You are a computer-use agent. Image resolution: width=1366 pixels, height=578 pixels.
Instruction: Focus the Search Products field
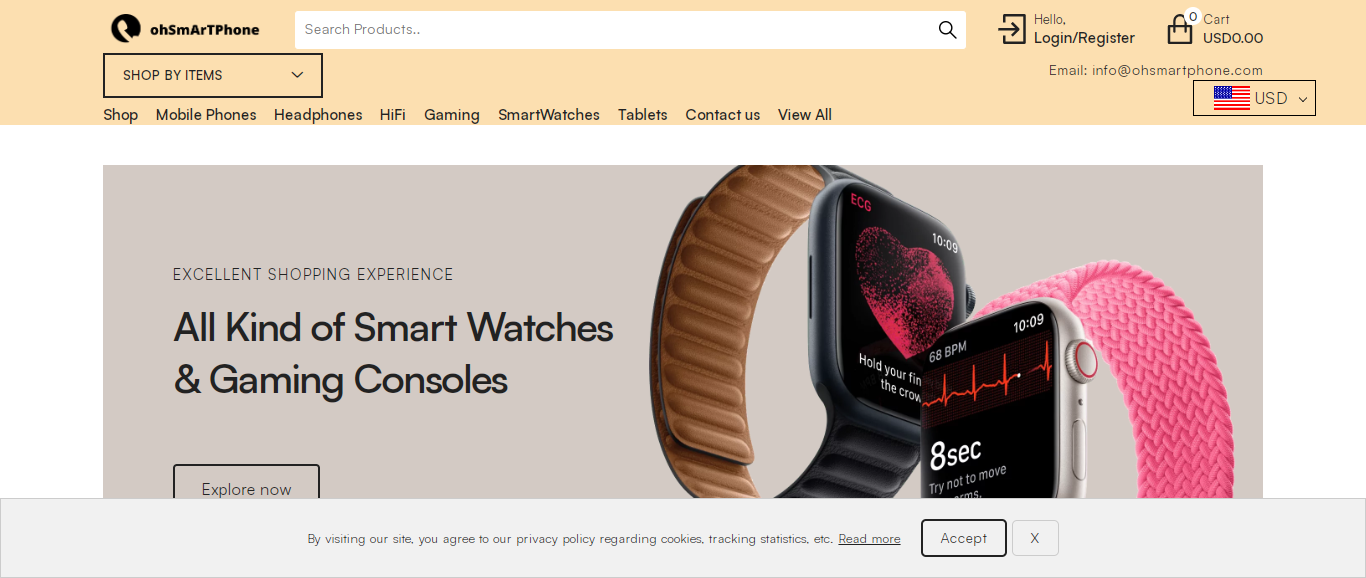(x=615, y=30)
